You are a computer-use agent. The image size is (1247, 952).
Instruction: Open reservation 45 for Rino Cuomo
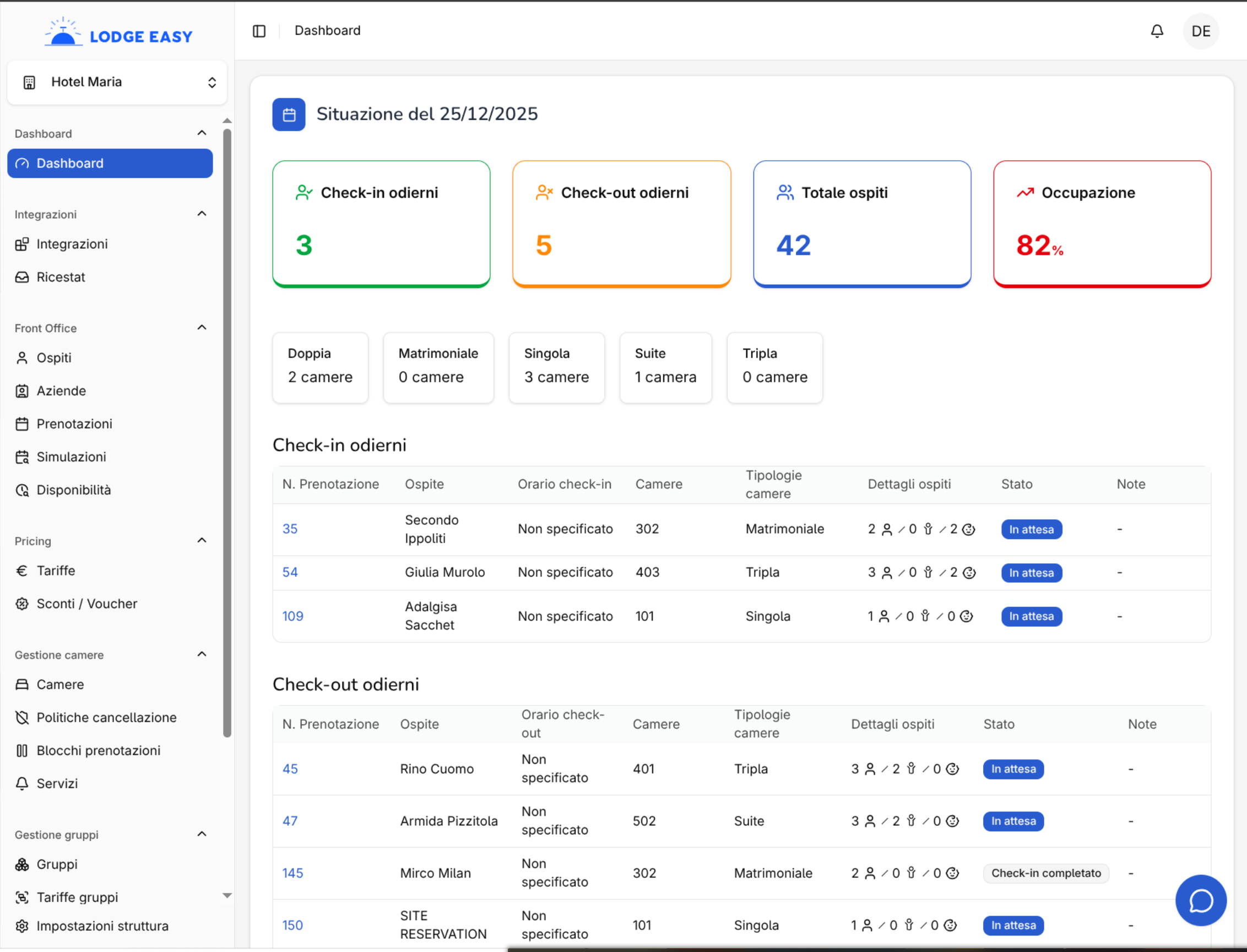pos(290,769)
